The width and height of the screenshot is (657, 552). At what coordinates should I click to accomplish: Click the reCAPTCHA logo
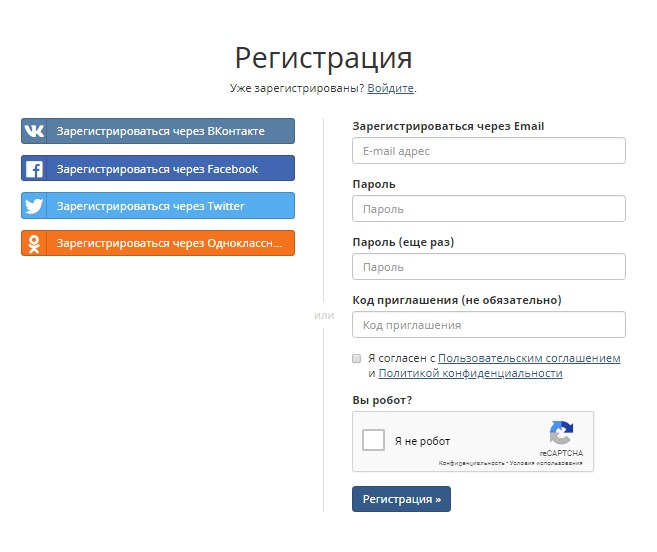tap(561, 433)
